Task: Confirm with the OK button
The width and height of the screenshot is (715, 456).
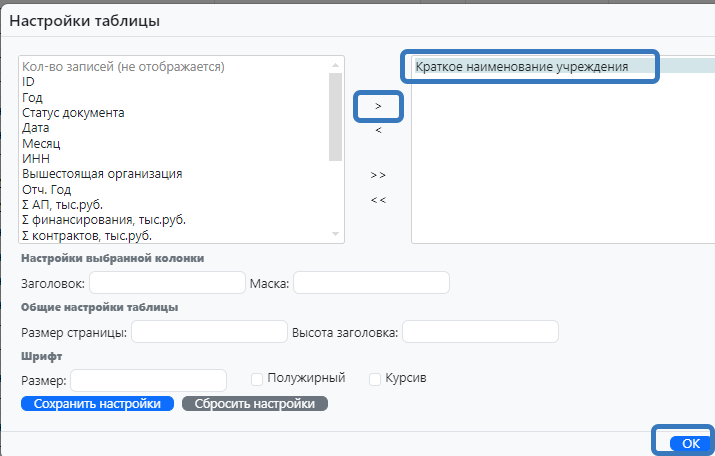Action: (x=690, y=442)
